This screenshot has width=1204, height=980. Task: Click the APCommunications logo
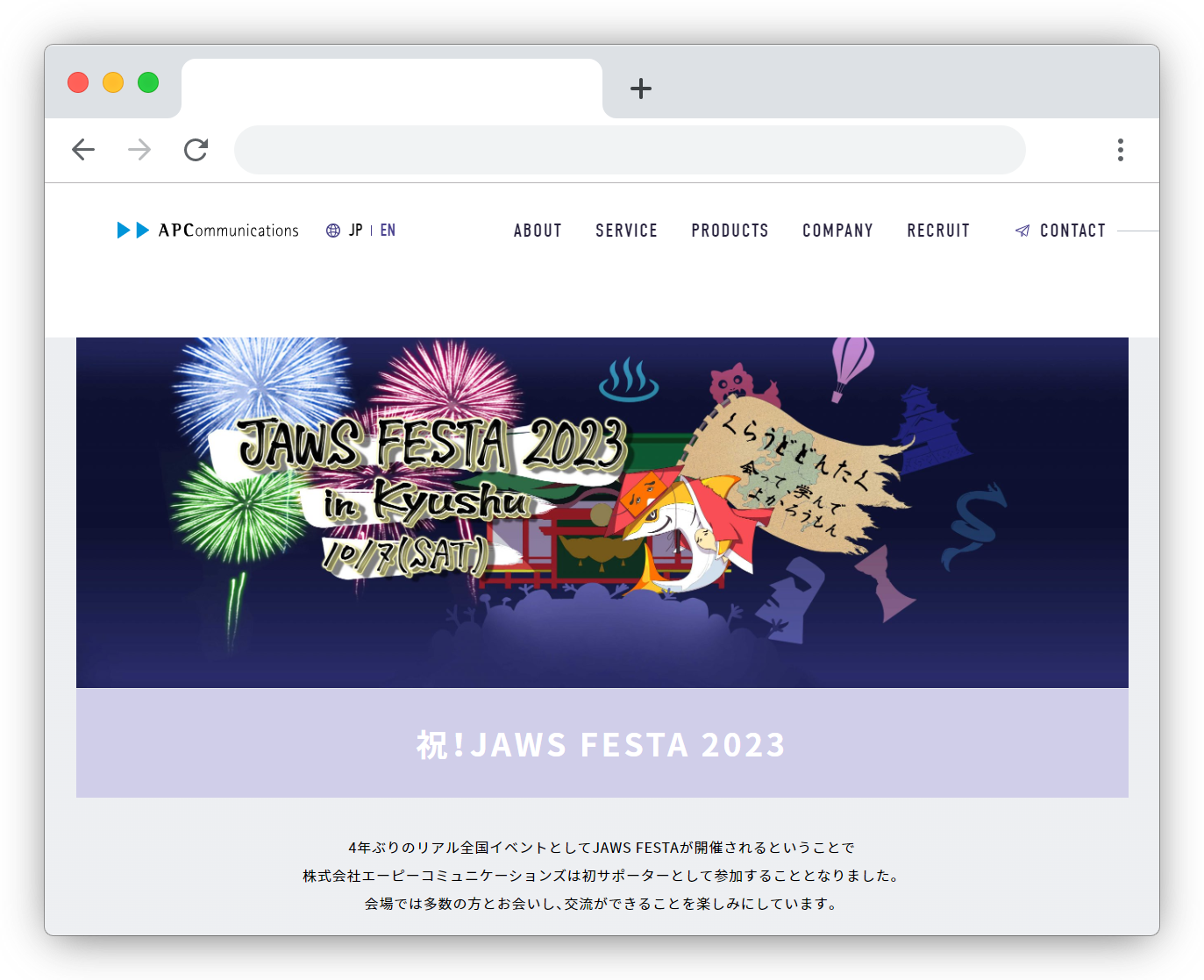208,231
